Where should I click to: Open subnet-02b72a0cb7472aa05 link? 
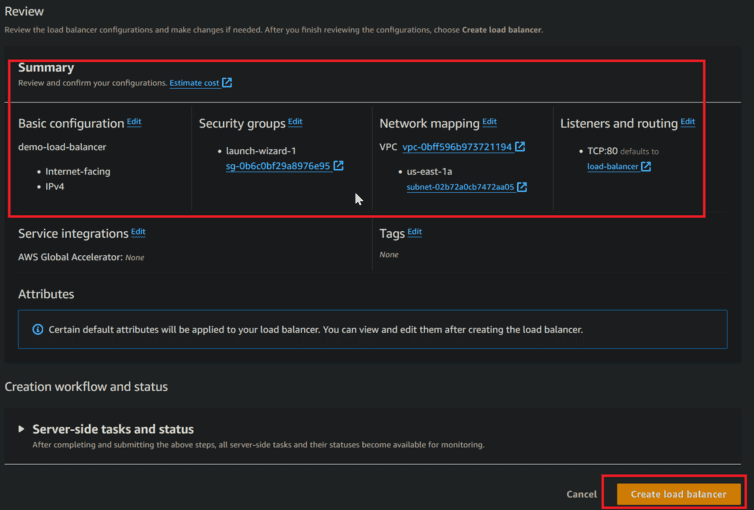pos(460,187)
